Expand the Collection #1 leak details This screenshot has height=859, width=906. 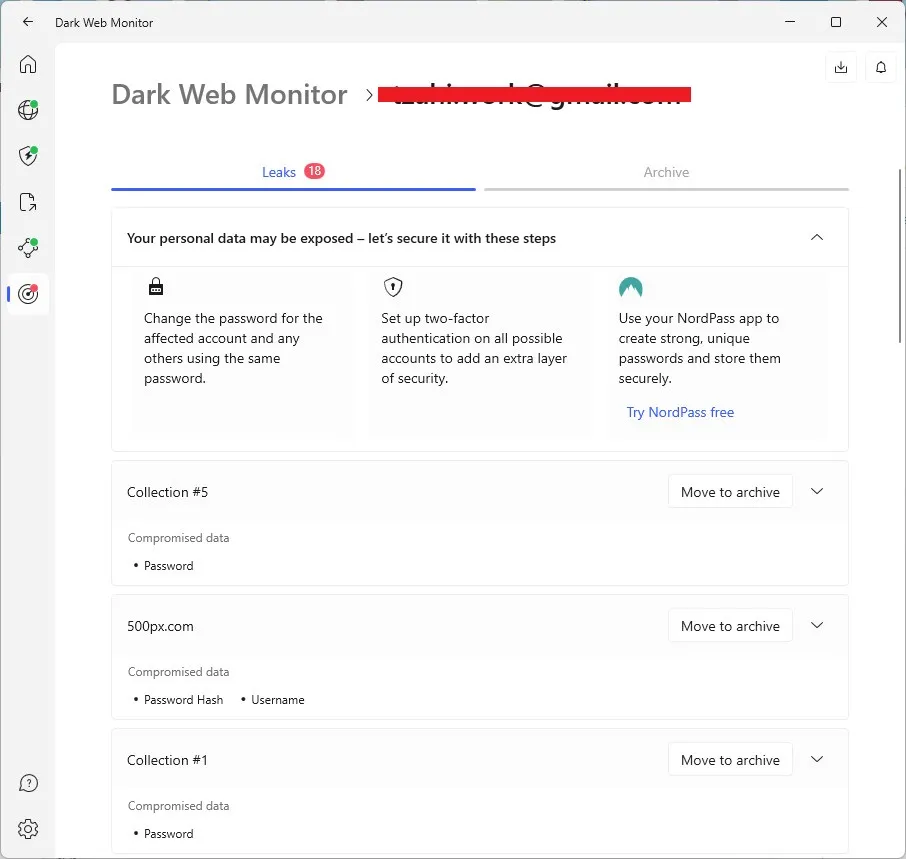click(817, 760)
